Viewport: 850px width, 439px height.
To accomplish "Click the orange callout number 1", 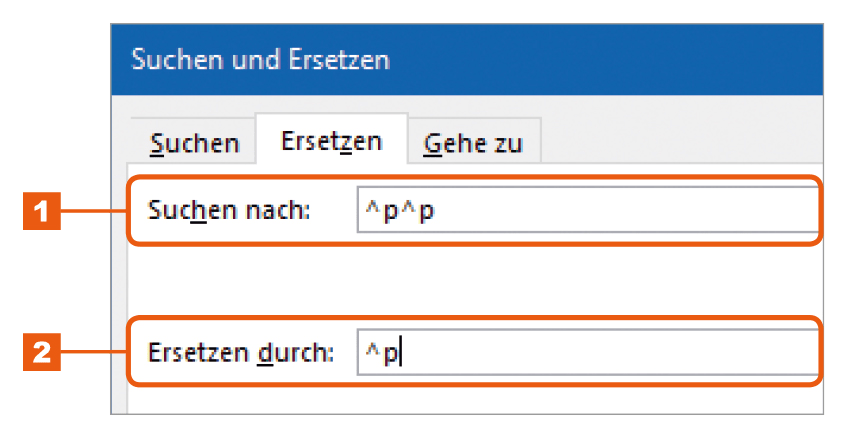I will (42, 211).
